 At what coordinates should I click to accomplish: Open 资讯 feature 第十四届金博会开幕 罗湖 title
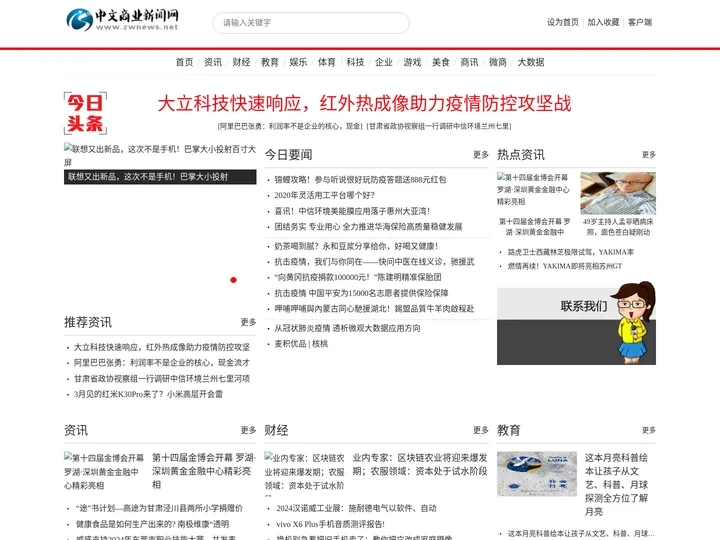[203, 471]
